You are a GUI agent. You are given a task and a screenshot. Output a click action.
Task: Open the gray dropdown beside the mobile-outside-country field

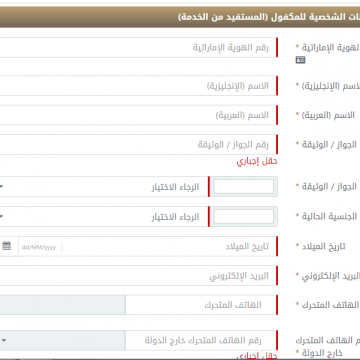point(62,340)
